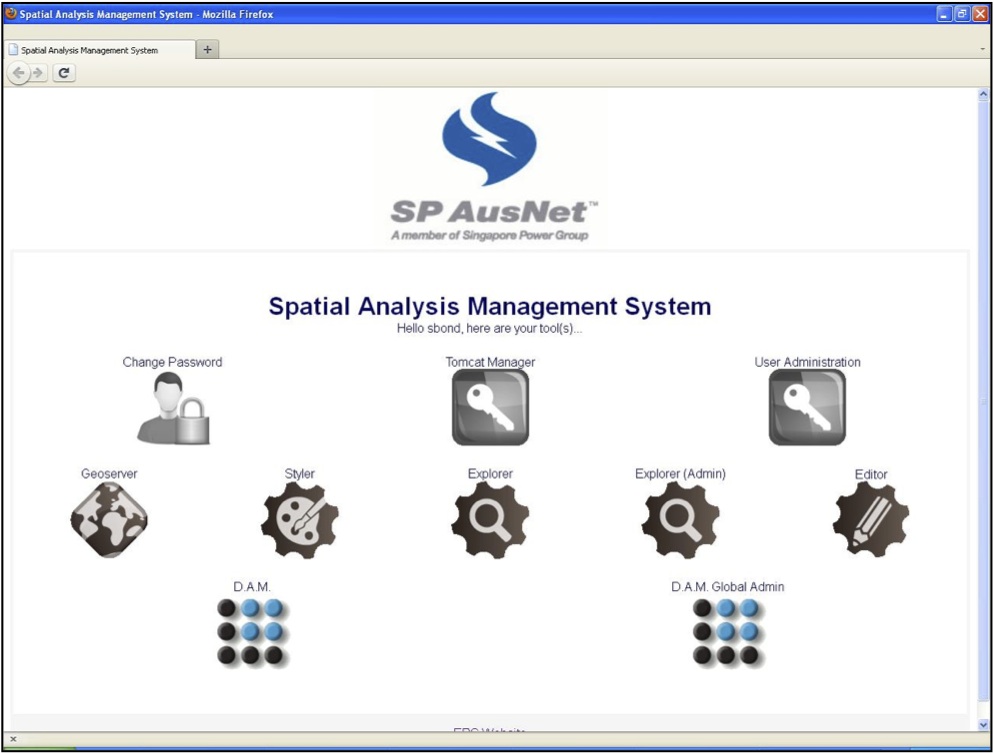Launch the Styler palette gear icon

pyautogui.click(x=300, y=520)
